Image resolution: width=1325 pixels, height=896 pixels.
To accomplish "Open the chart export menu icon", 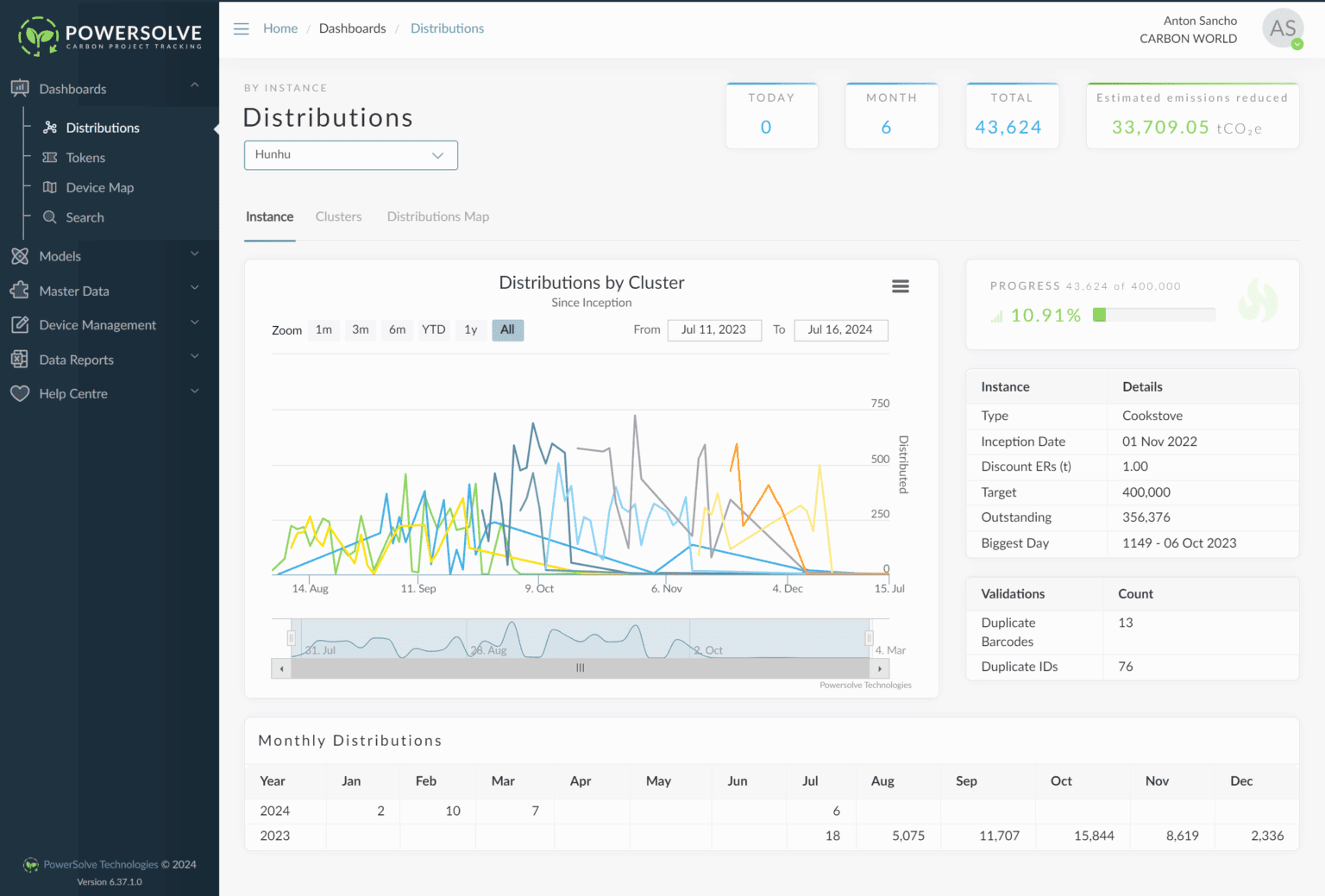I will 901,285.
